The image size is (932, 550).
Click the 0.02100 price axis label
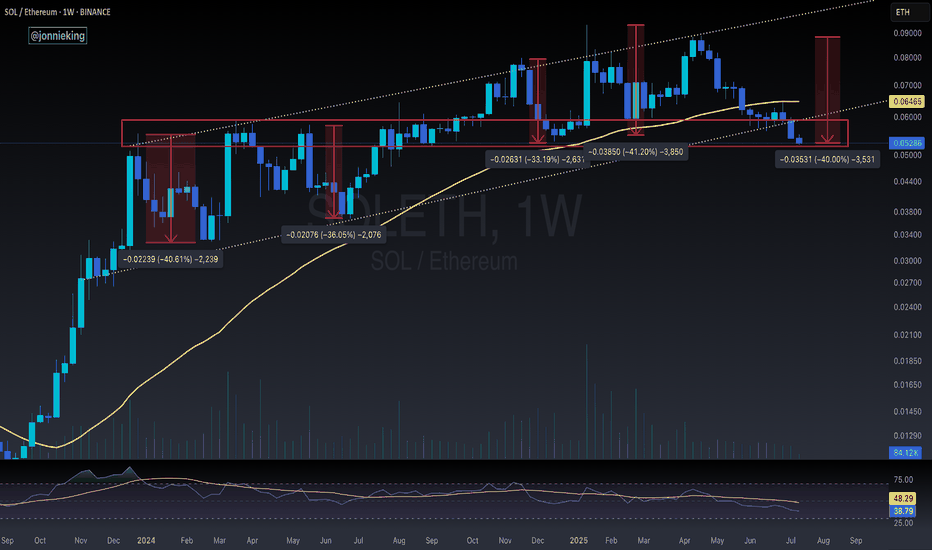pyautogui.click(x=907, y=335)
